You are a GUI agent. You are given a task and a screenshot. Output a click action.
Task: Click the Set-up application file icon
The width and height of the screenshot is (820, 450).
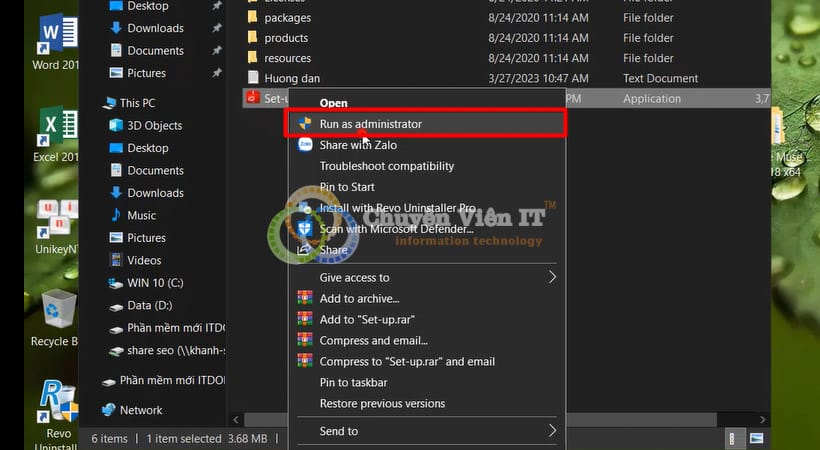[253, 98]
